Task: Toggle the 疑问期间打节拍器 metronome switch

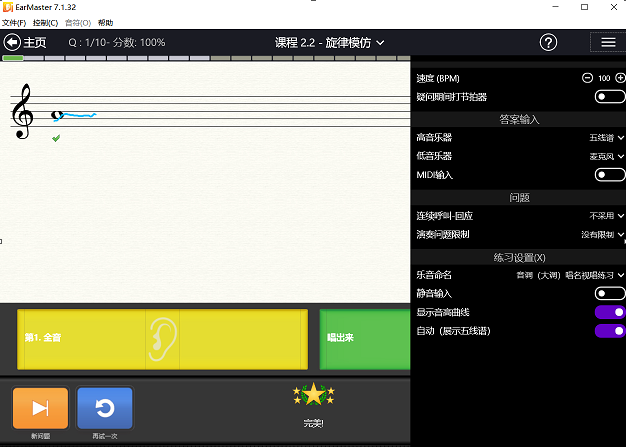Action: pyautogui.click(x=609, y=96)
